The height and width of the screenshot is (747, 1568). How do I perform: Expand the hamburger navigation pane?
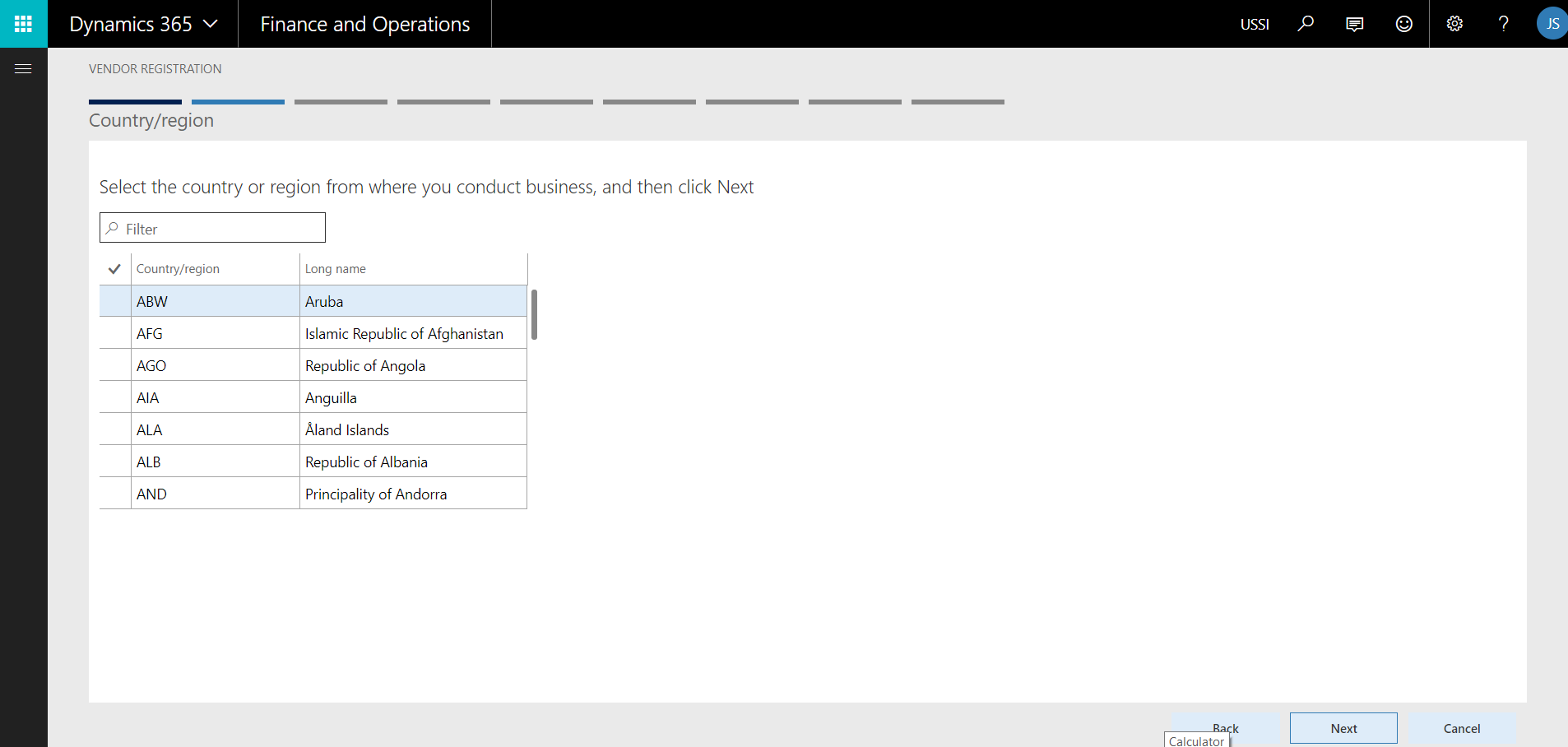[x=23, y=69]
